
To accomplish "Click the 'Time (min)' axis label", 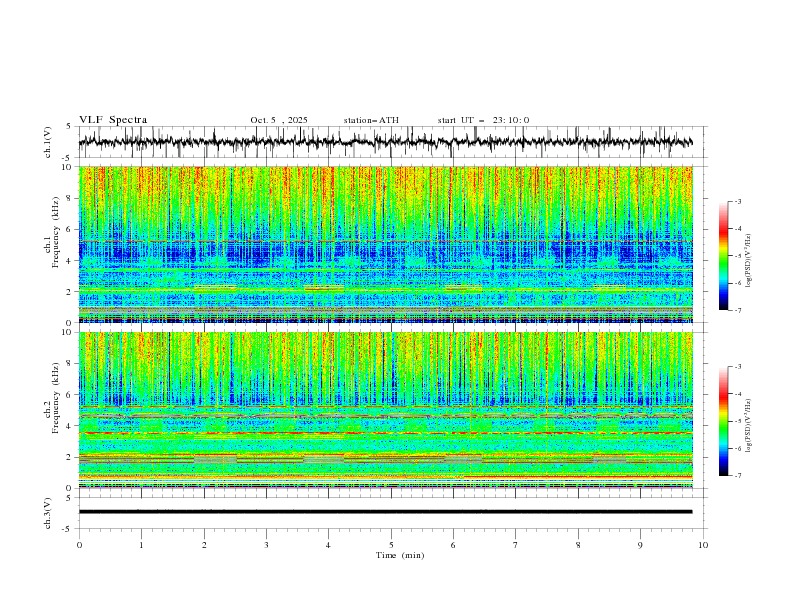I will 400,555.
